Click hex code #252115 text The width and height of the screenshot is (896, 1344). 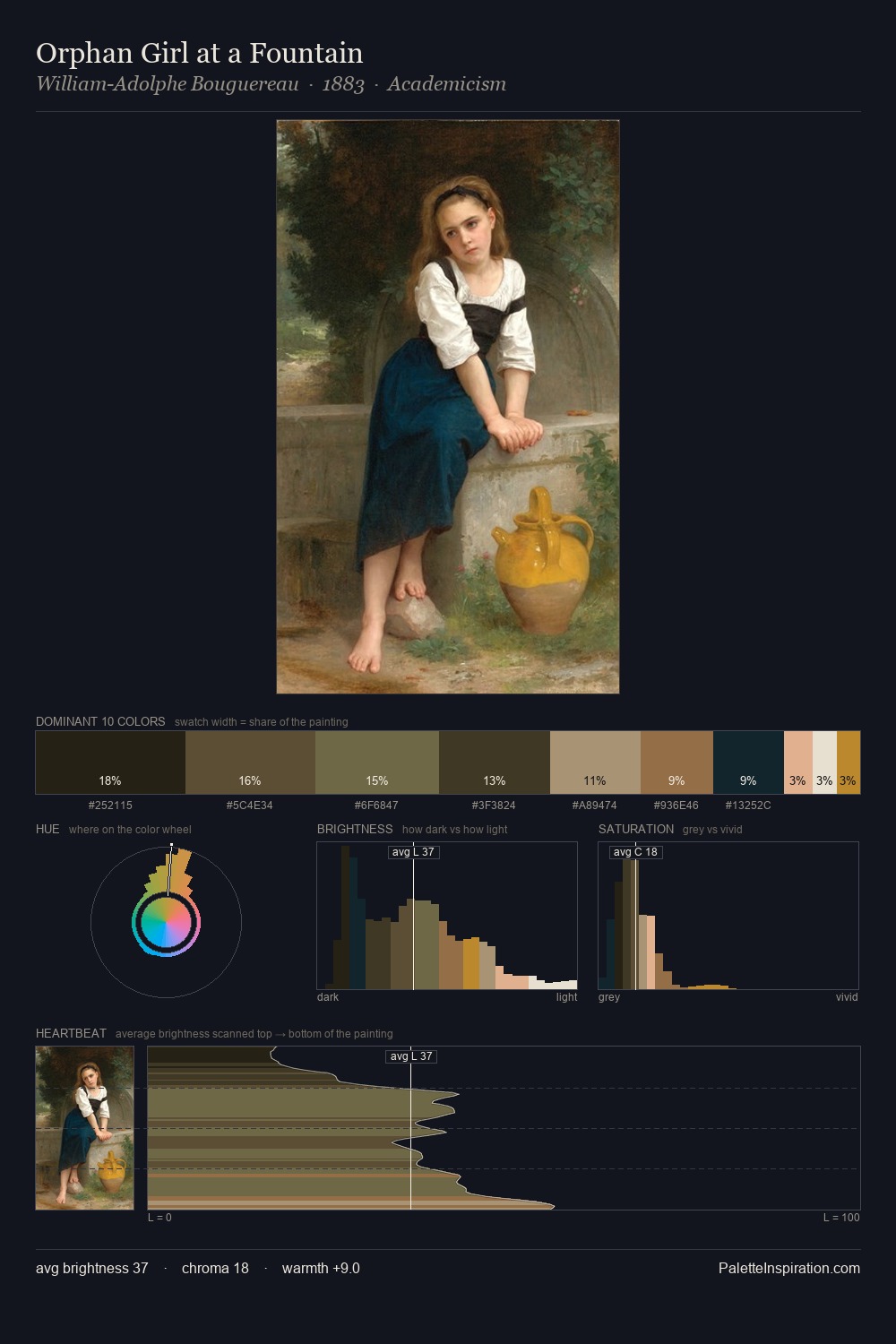(110, 806)
